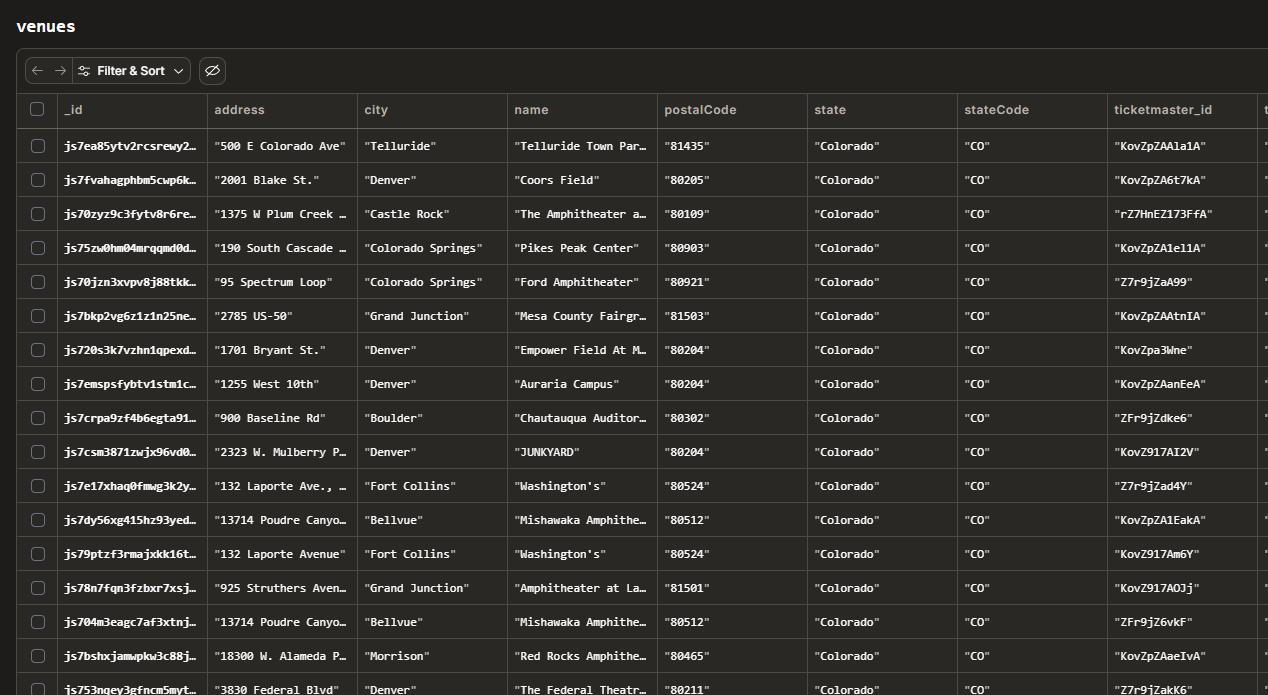Select the Pikes Peak Center row checkbox
Screen dimensions: 1268x695
click(x=38, y=248)
